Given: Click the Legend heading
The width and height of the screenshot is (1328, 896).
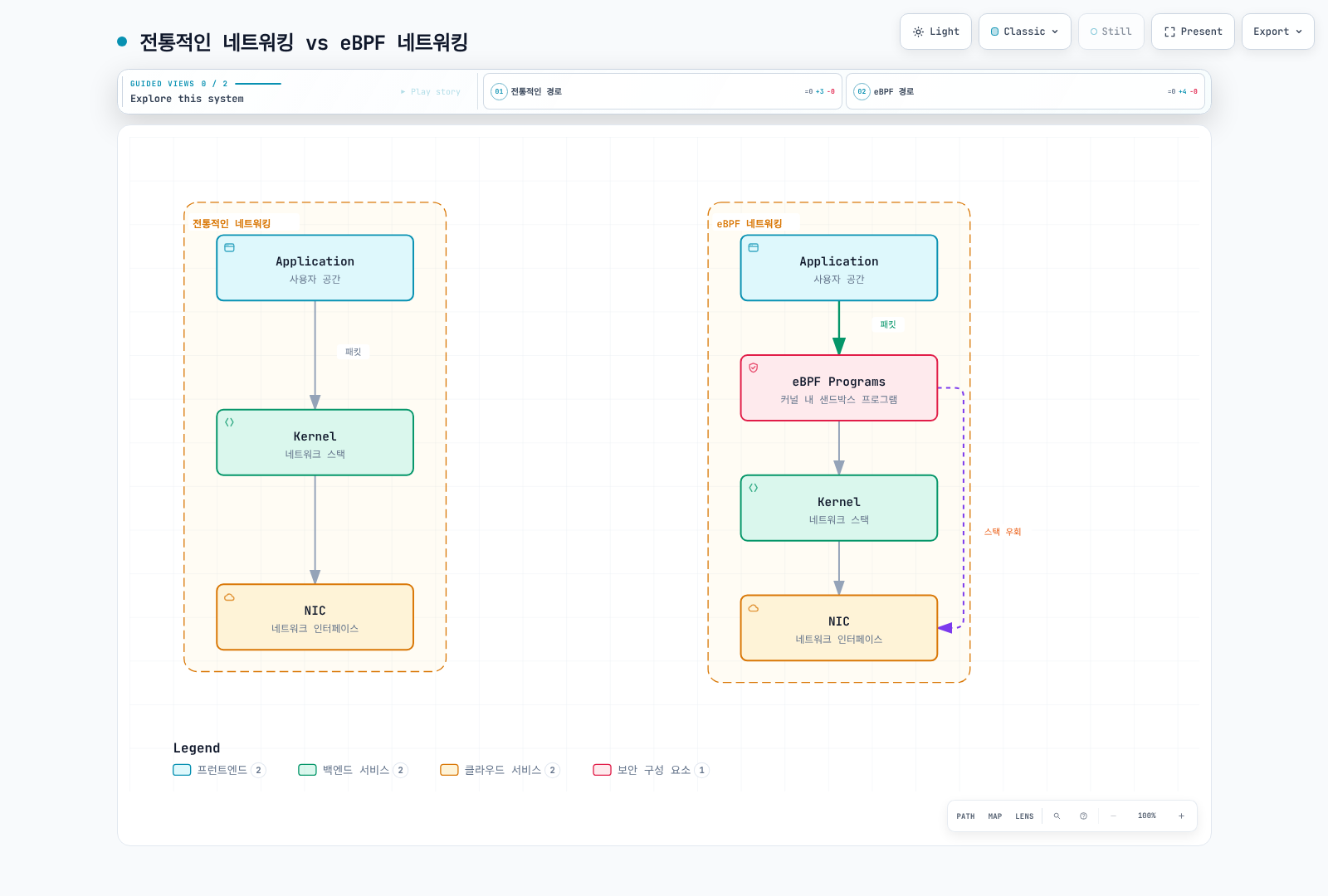Looking at the screenshot, I should [197, 748].
